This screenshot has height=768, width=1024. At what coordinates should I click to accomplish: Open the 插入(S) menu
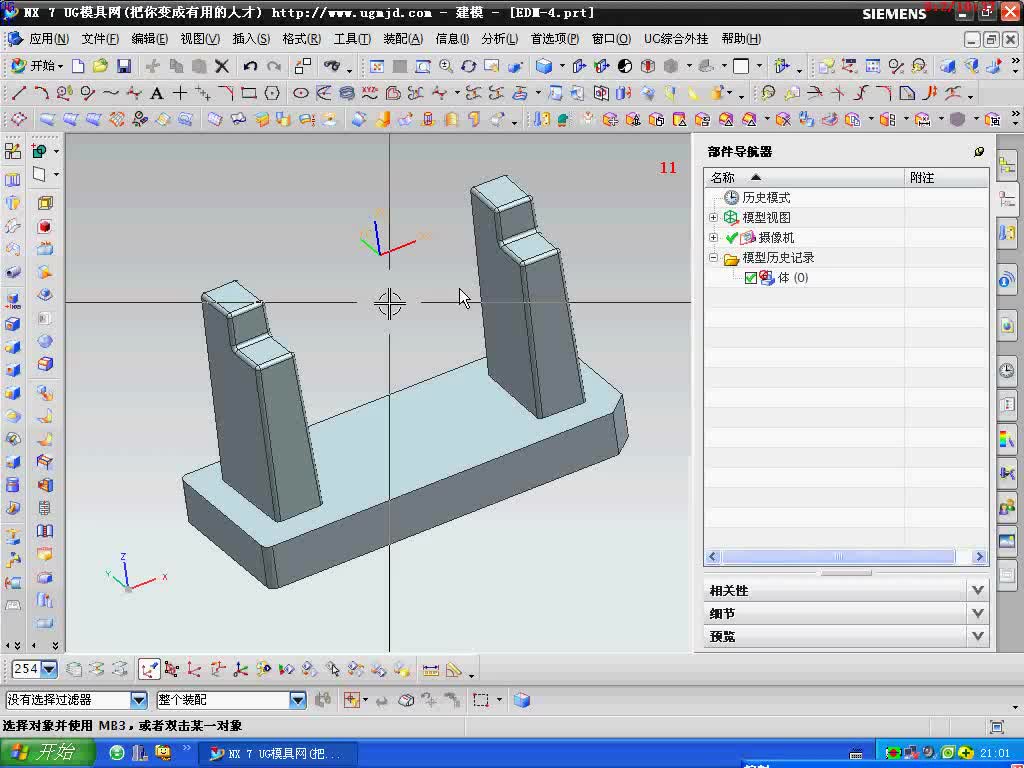(x=251, y=39)
